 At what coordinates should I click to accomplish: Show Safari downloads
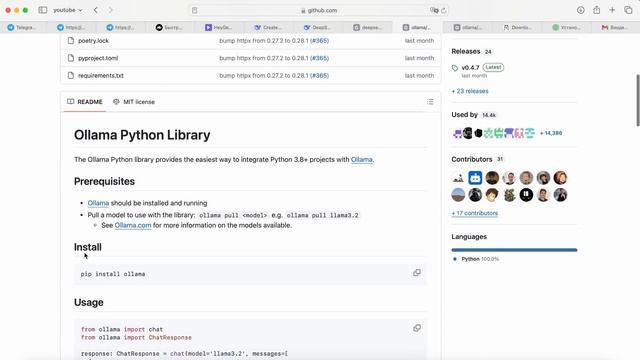pos(580,10)
